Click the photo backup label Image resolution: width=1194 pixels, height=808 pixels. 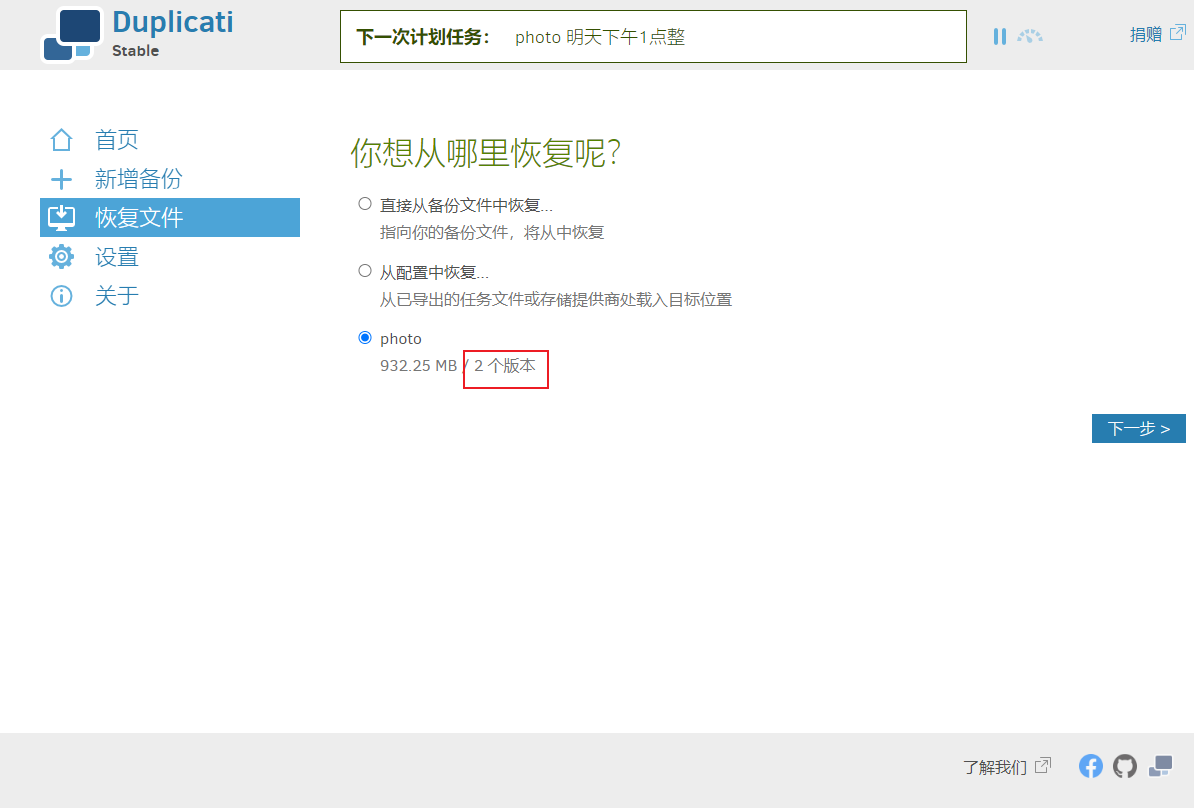401,339
